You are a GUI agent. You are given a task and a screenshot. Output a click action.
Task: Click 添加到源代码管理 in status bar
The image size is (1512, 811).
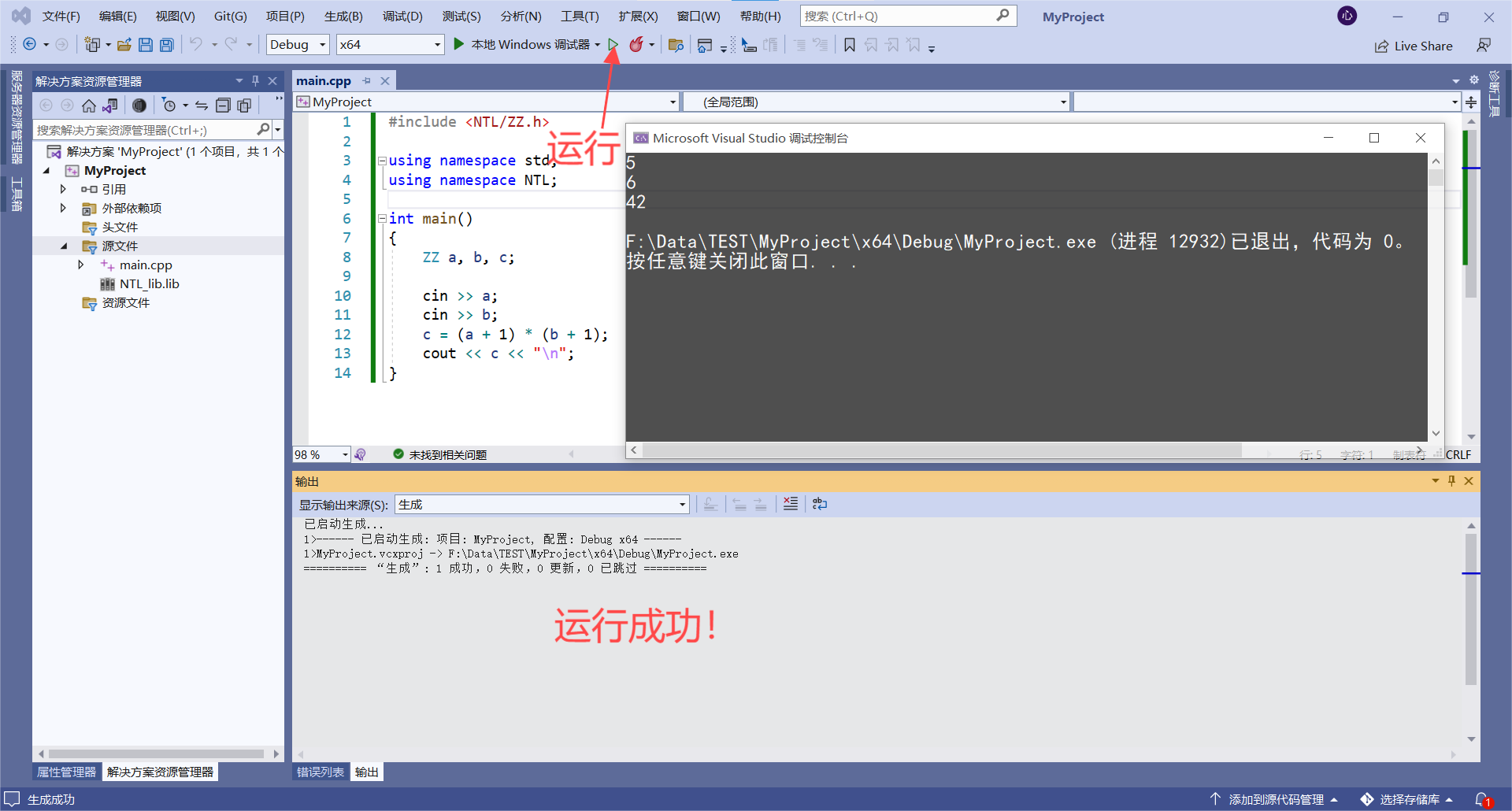(x=1274, y=799)
